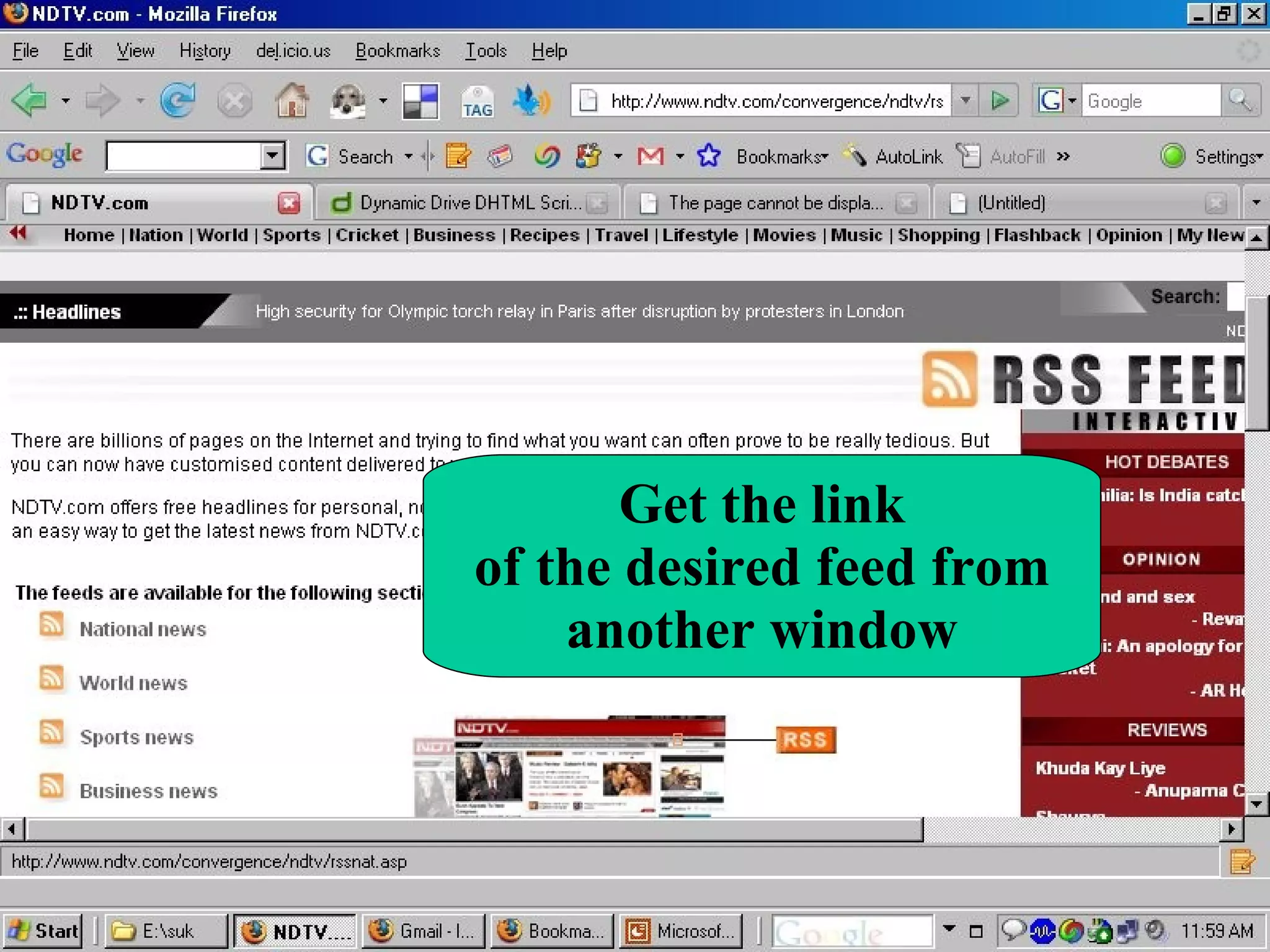Click the vertical scrollbar thumb
The width and height of the screenshot is (1270, 952).
(x=1257, y=363)
